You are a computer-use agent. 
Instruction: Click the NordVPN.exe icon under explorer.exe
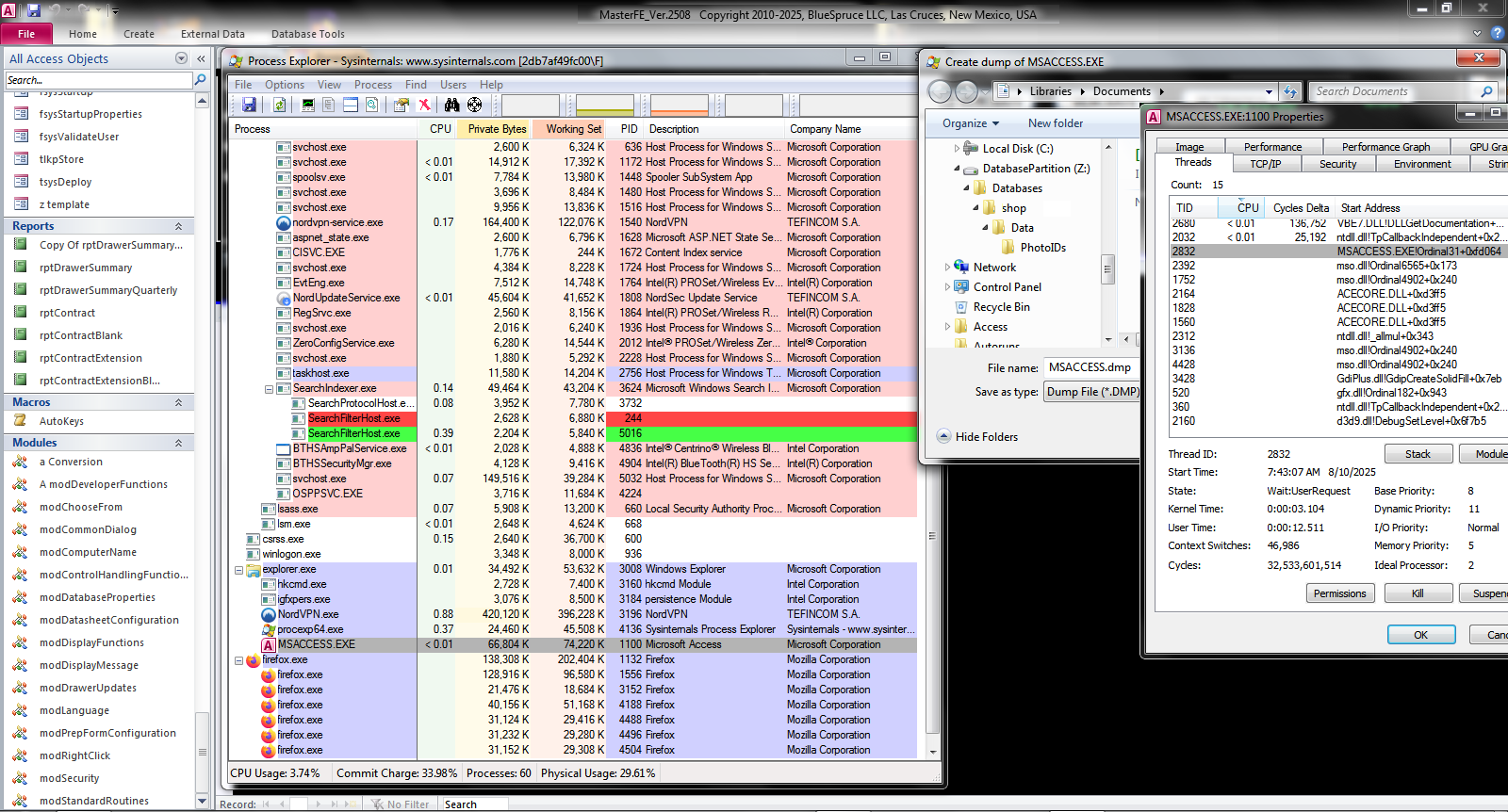(x=269, y=614)
